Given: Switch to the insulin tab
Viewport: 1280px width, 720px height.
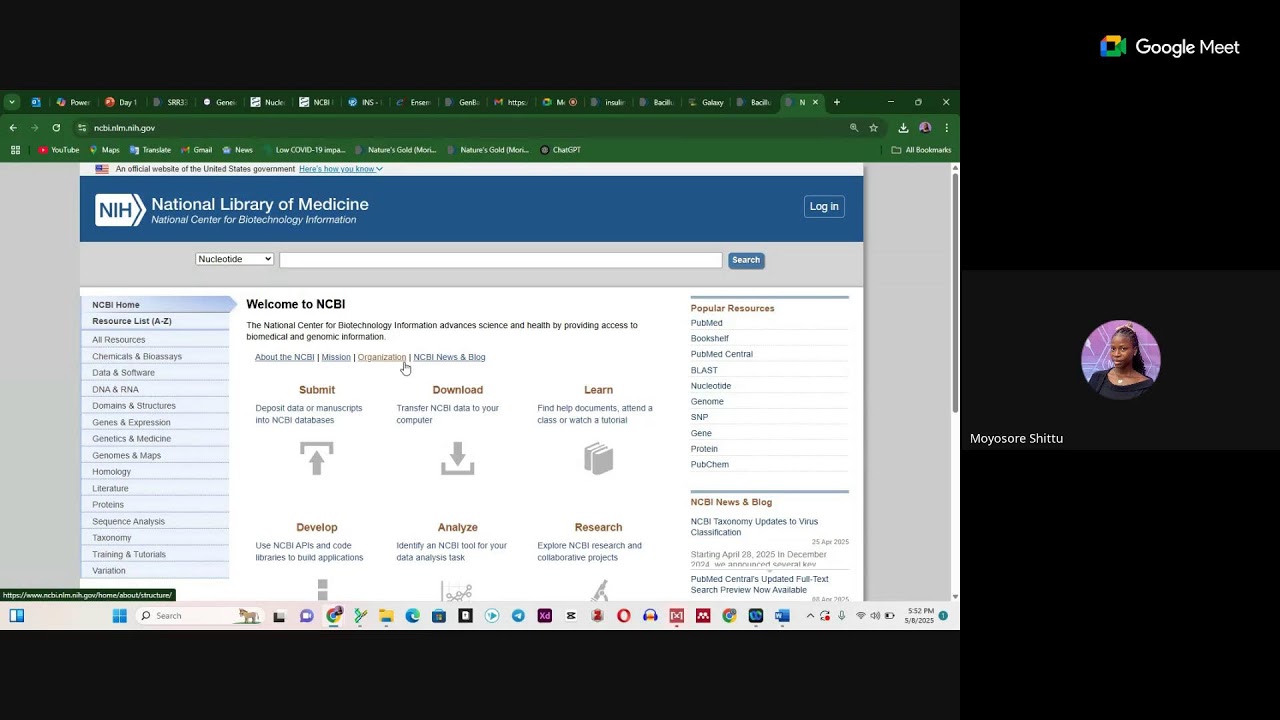Looking at the screenshot, I should [x=608, y=102].
